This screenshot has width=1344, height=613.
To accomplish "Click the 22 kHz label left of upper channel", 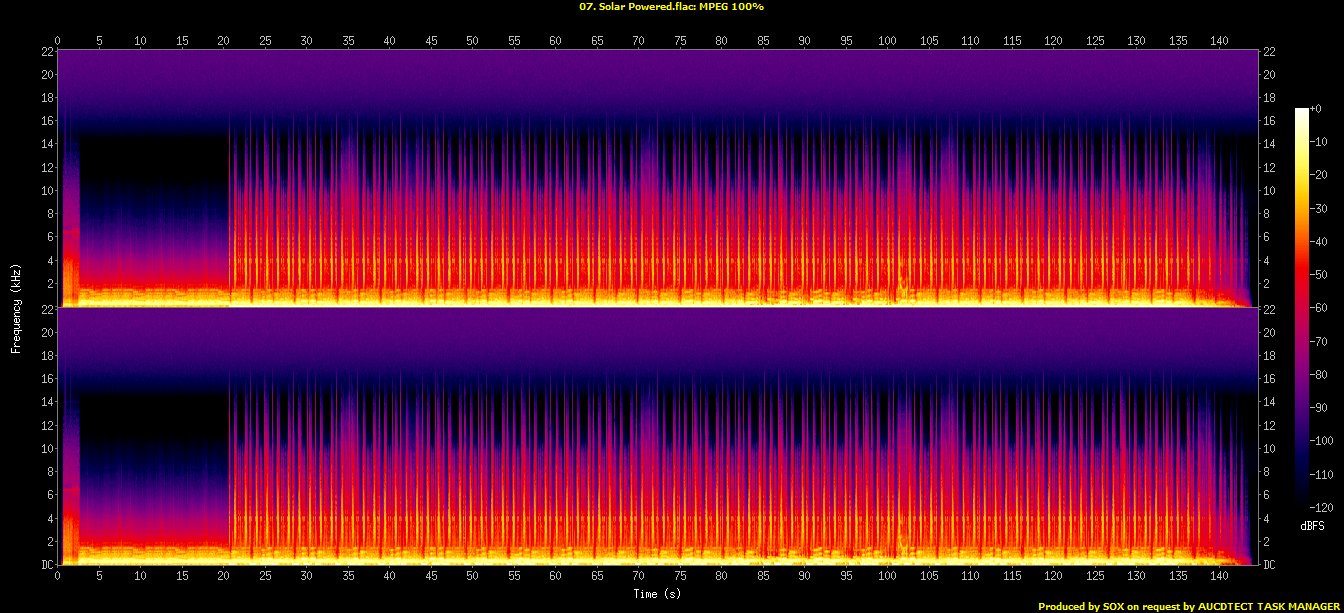I will tap(46, 52).
